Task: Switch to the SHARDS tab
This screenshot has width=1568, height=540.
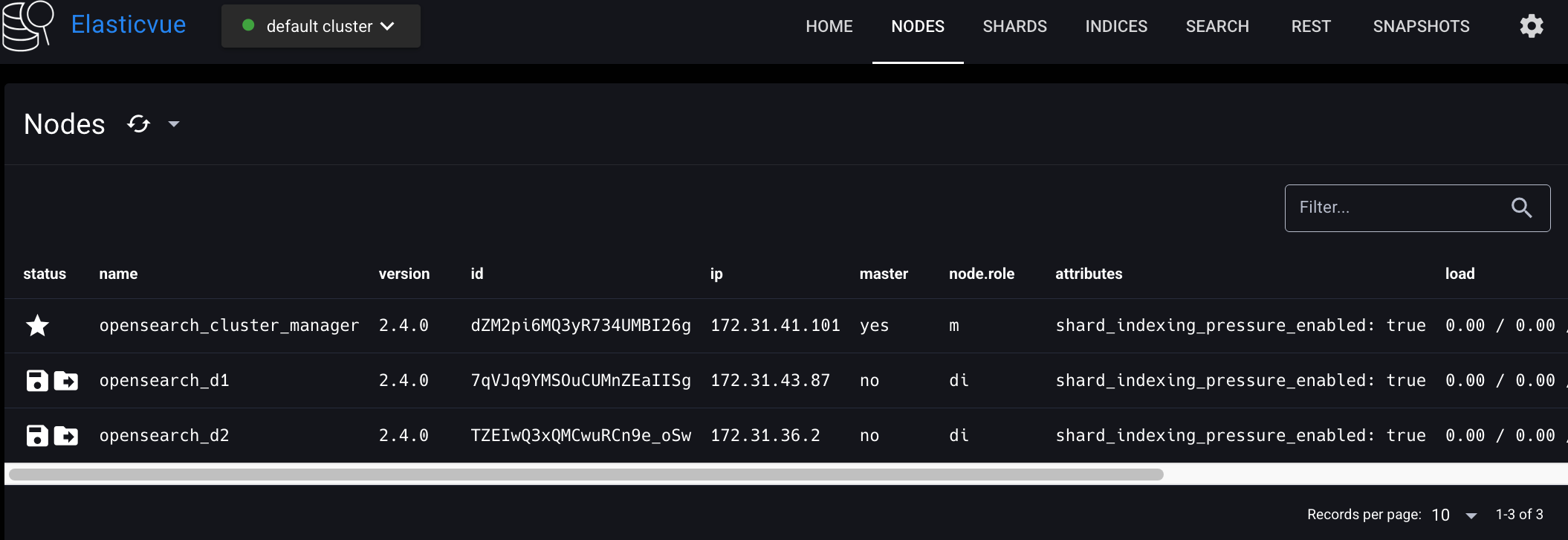Action: click(1014, 26)
